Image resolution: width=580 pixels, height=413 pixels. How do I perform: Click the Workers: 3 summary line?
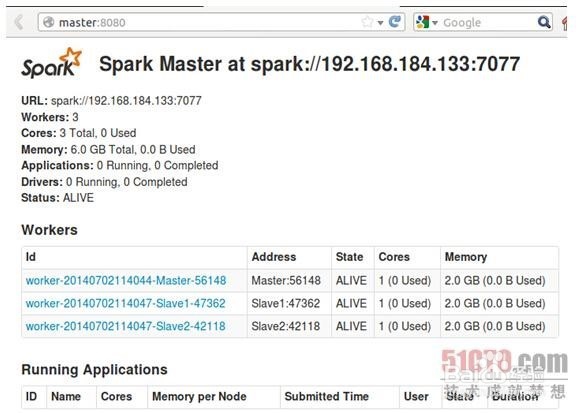(50, 117)
